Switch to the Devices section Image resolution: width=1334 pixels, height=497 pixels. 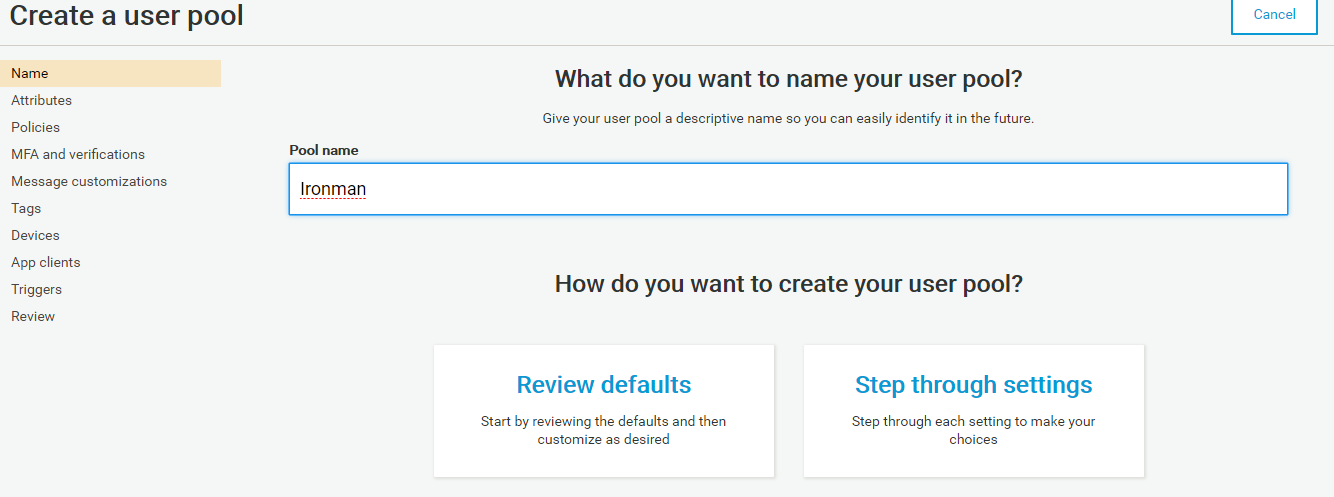[x=35, y=236]
